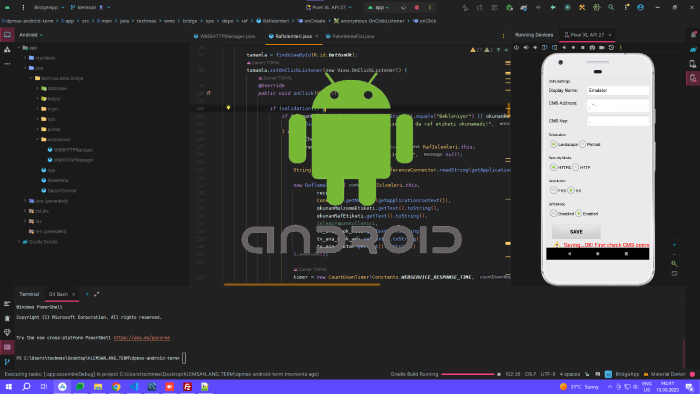Select the Enabled radio button
This screenshot has width=700, height=394.
coord(579,213)
